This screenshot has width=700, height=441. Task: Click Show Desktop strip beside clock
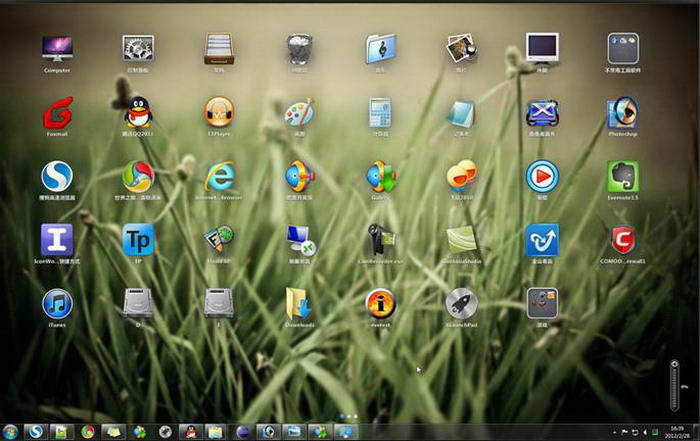click(696, 432)
